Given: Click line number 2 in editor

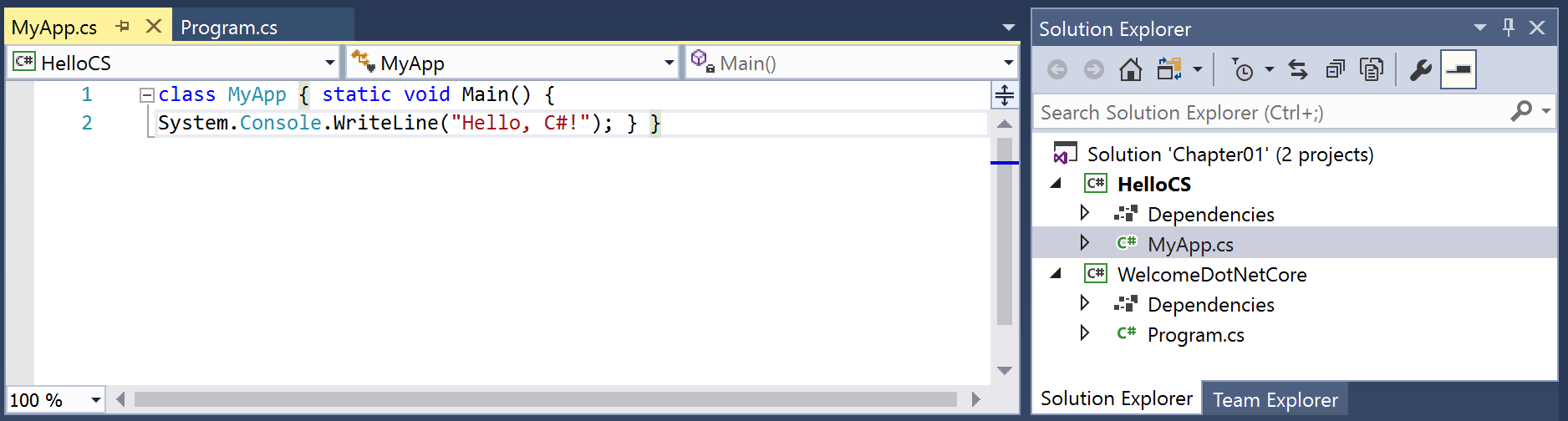Looking at the screenshot, I should click(x=87, y=123).
